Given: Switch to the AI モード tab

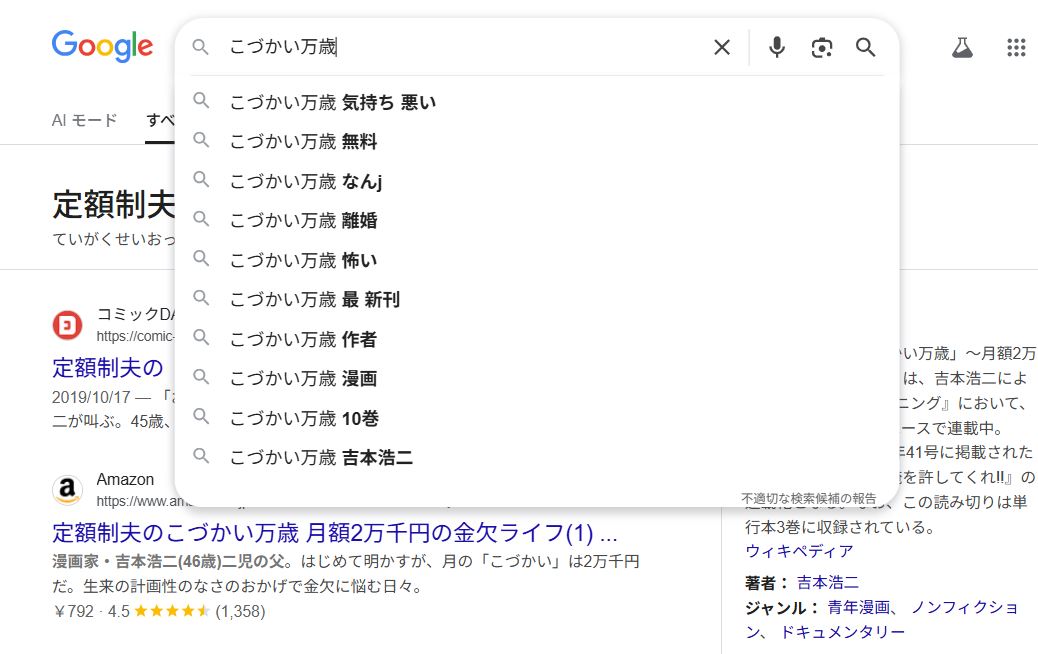Looking at the screenshot, I should pyautogui.click(x=84, y=120).
